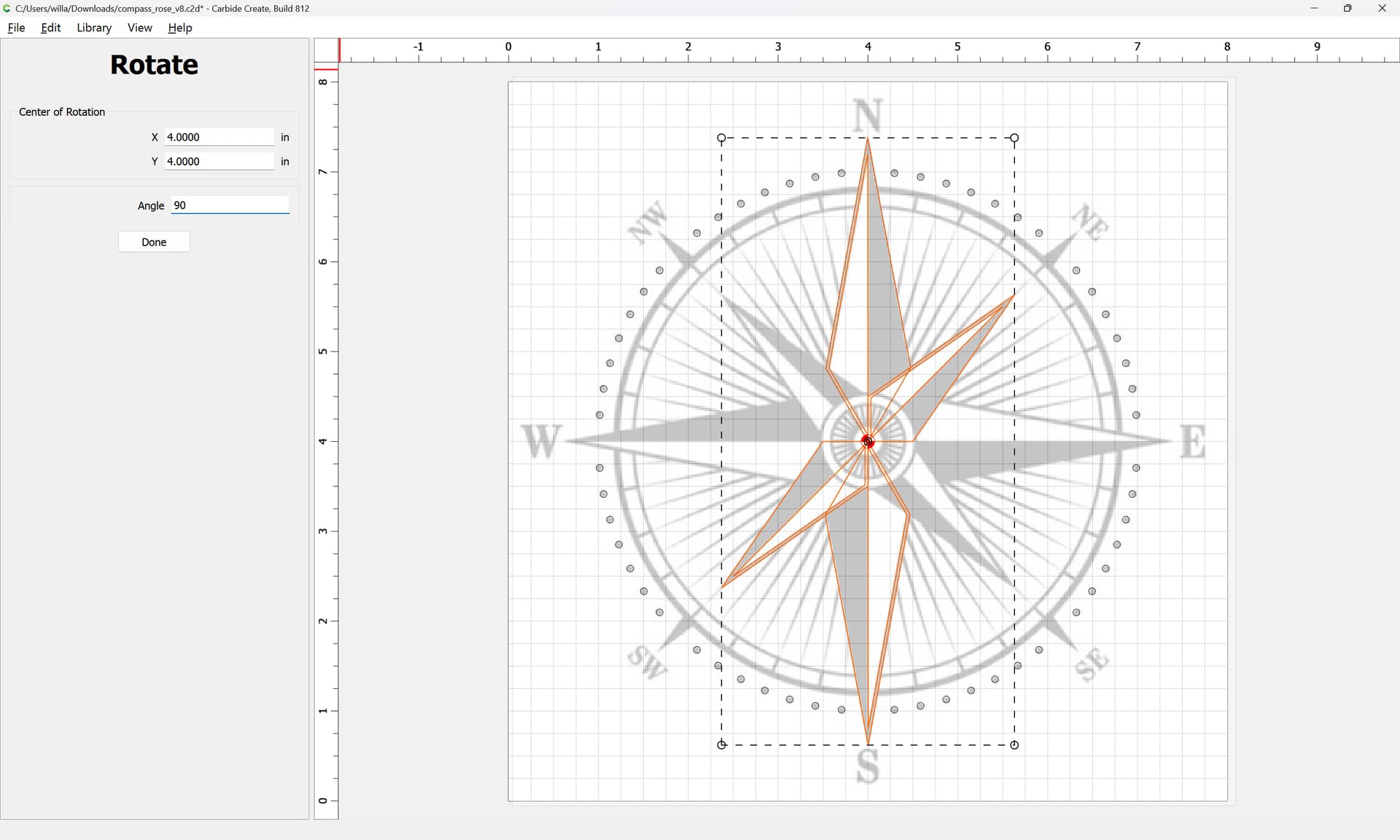Focus the Y center of rotation field
Viewport: 1400px width, 840px height.
[219, 162]
